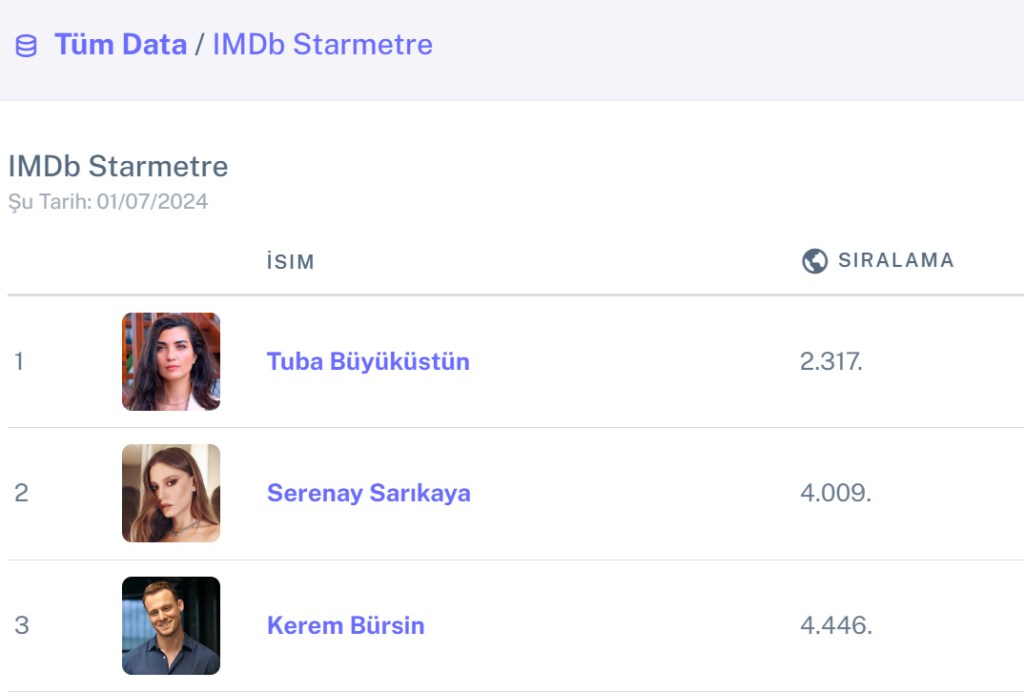Select the ranking value 4.446.
The image size is (1024, 692).
[836, 626]
